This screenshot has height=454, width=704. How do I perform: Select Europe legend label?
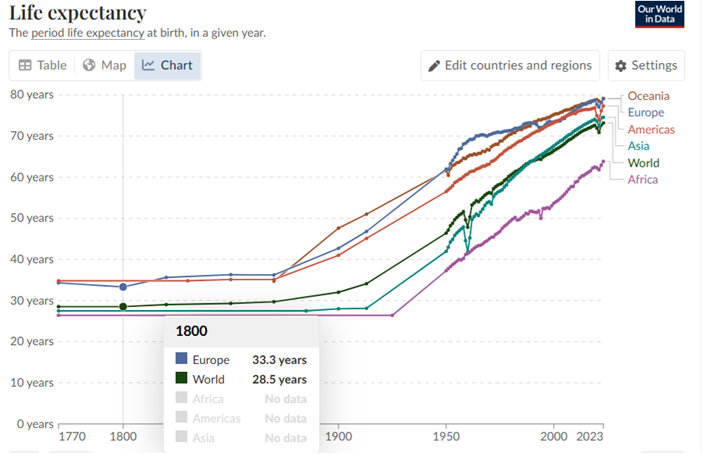click(646, 112)
